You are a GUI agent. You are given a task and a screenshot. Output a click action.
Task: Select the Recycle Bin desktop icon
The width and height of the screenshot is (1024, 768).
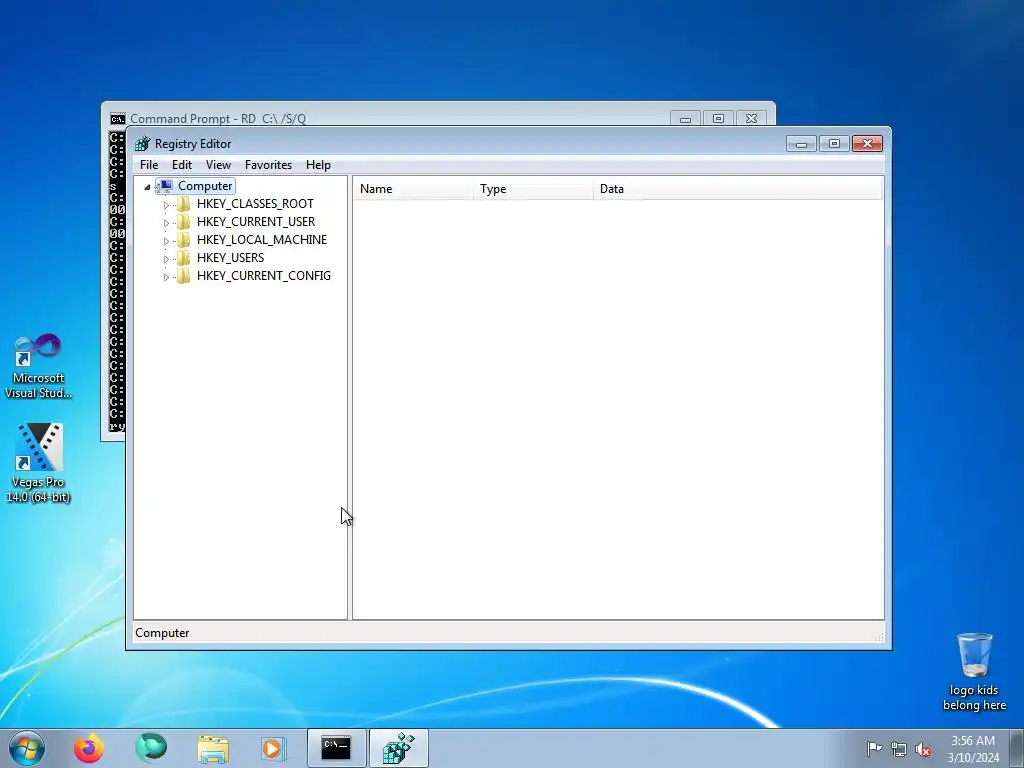pos(974,671)
